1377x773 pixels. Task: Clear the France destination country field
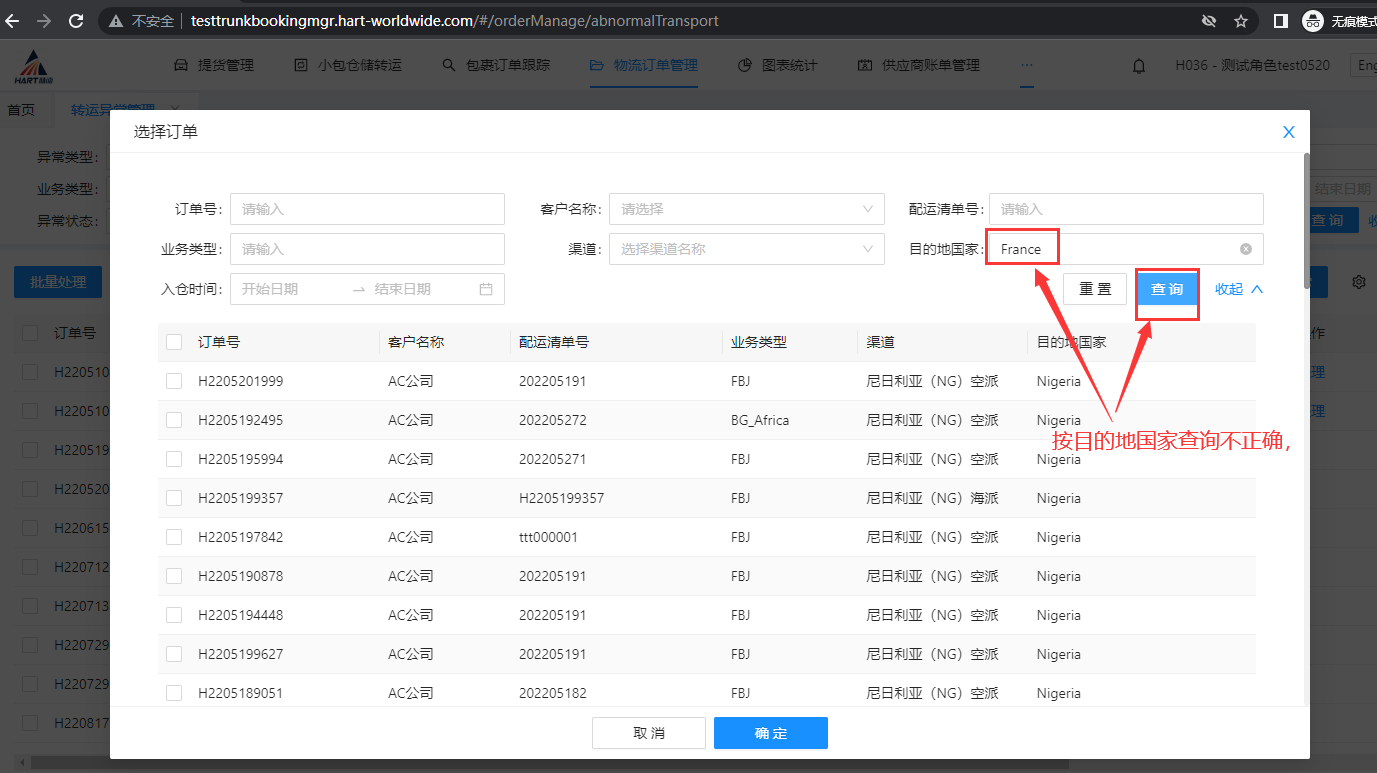tap(1245, 249)
